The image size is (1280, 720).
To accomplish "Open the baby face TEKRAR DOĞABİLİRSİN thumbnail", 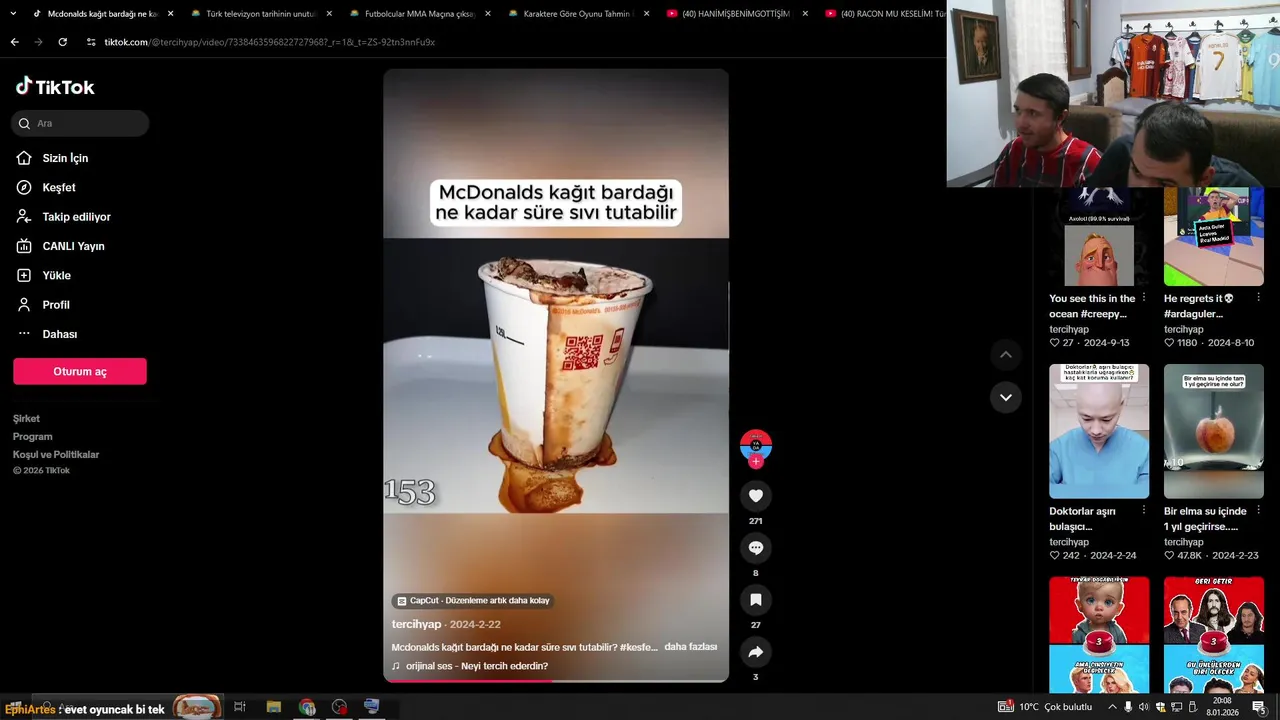I will (x=1099, y=634).
